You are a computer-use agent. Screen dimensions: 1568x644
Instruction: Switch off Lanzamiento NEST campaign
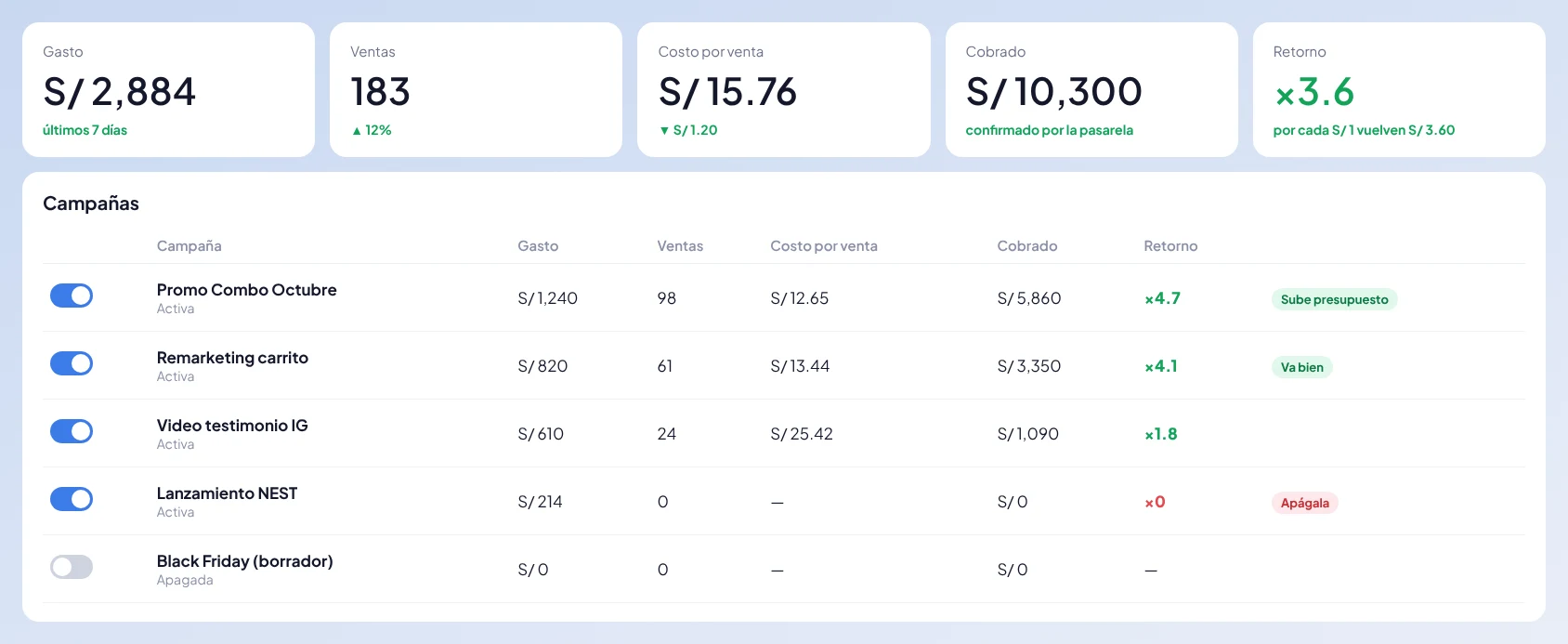coord(72,499)
